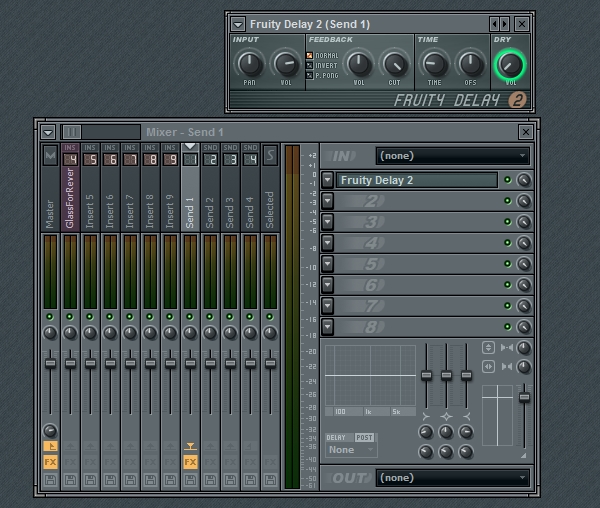Click the pan/volume XY pad

coord(497,415)
